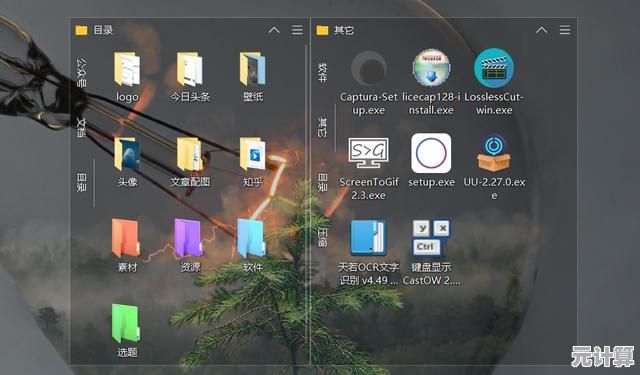Collapse the 目录 panel with chevron
Viewport: 640px width, 375px height.
click(274, 30)
